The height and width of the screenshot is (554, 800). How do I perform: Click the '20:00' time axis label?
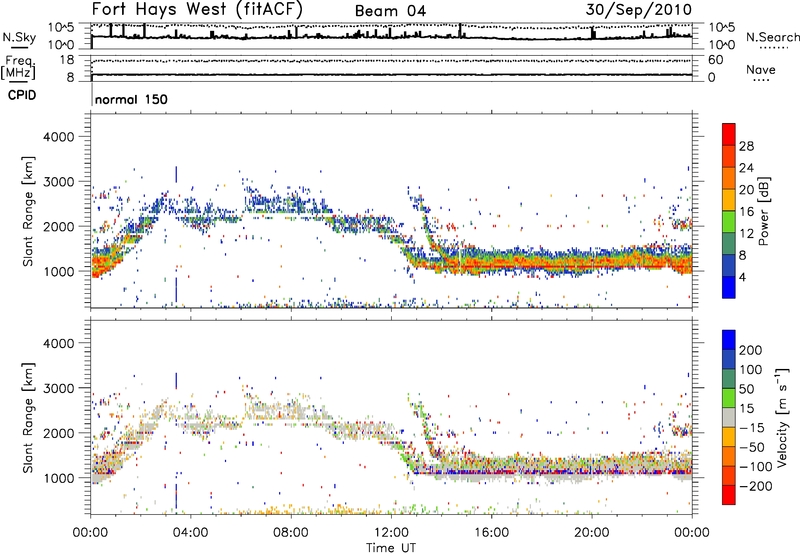click(x=592, y=533)
